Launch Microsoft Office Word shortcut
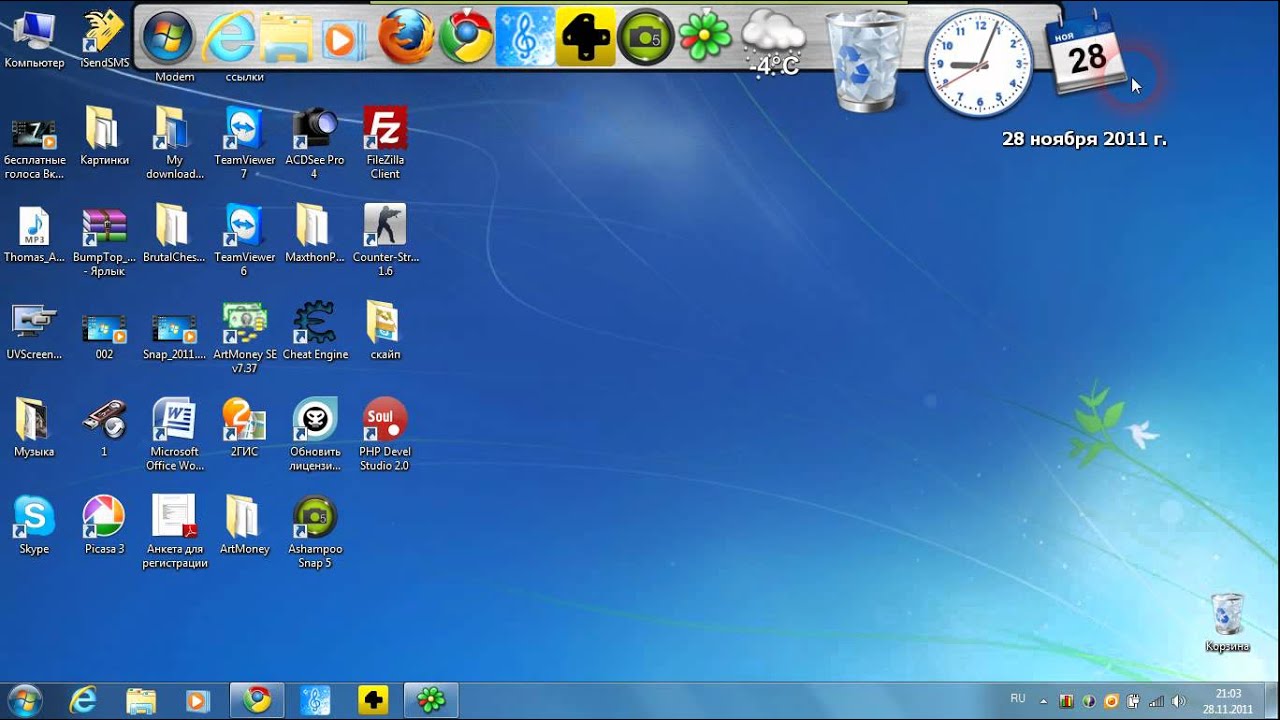Screen dimensions: 1280x720 tap(174, 435)
